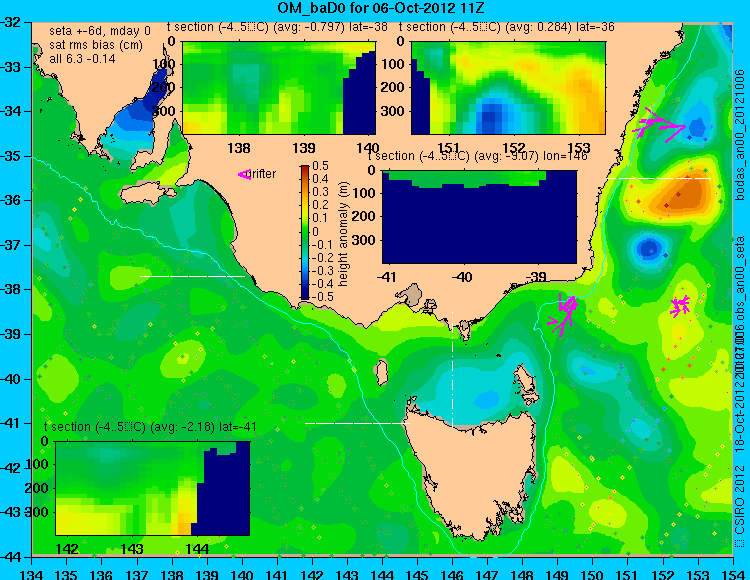
Task: Open the lat=-41 temperature section inset
Action: tap(153, 488)
